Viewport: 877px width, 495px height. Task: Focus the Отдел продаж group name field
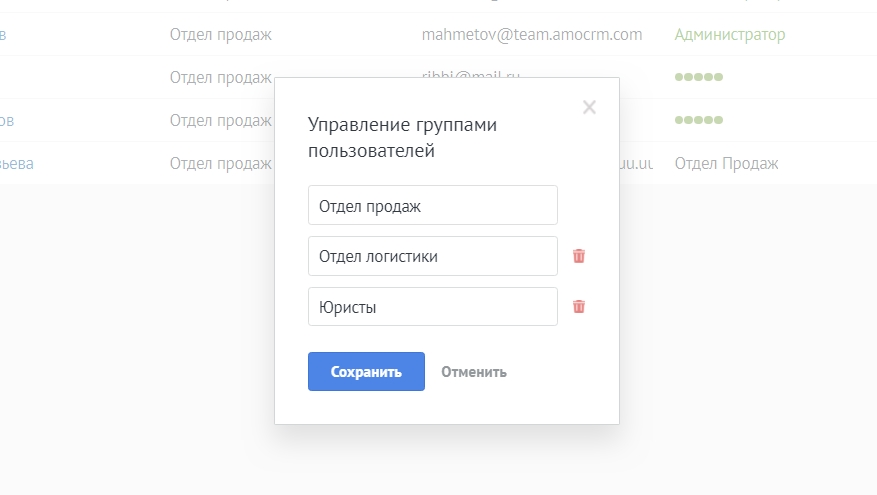432,205
